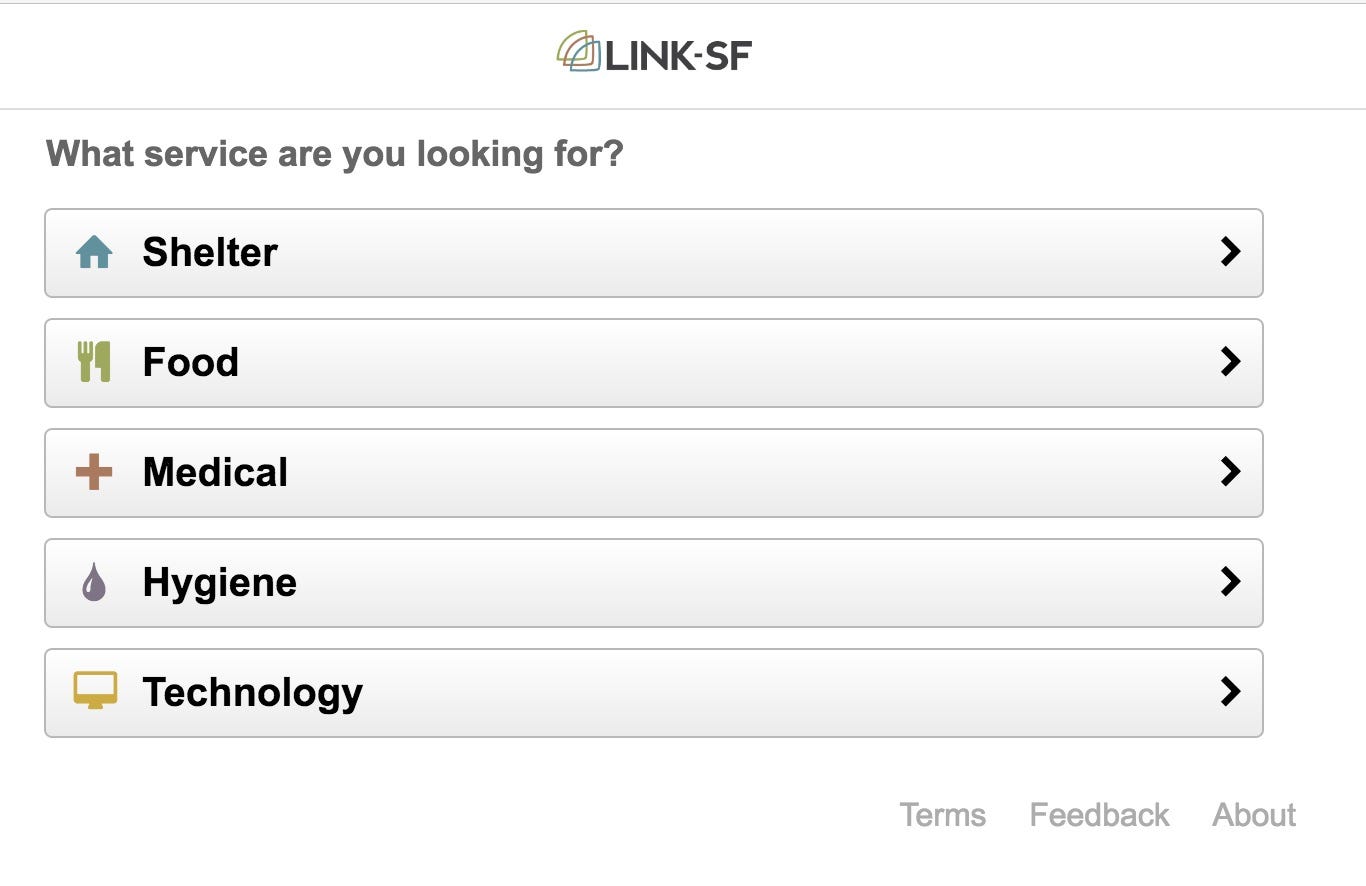Expand the Food row chevron arrow
The image size is (1366, 886).
click(1230, 362)
